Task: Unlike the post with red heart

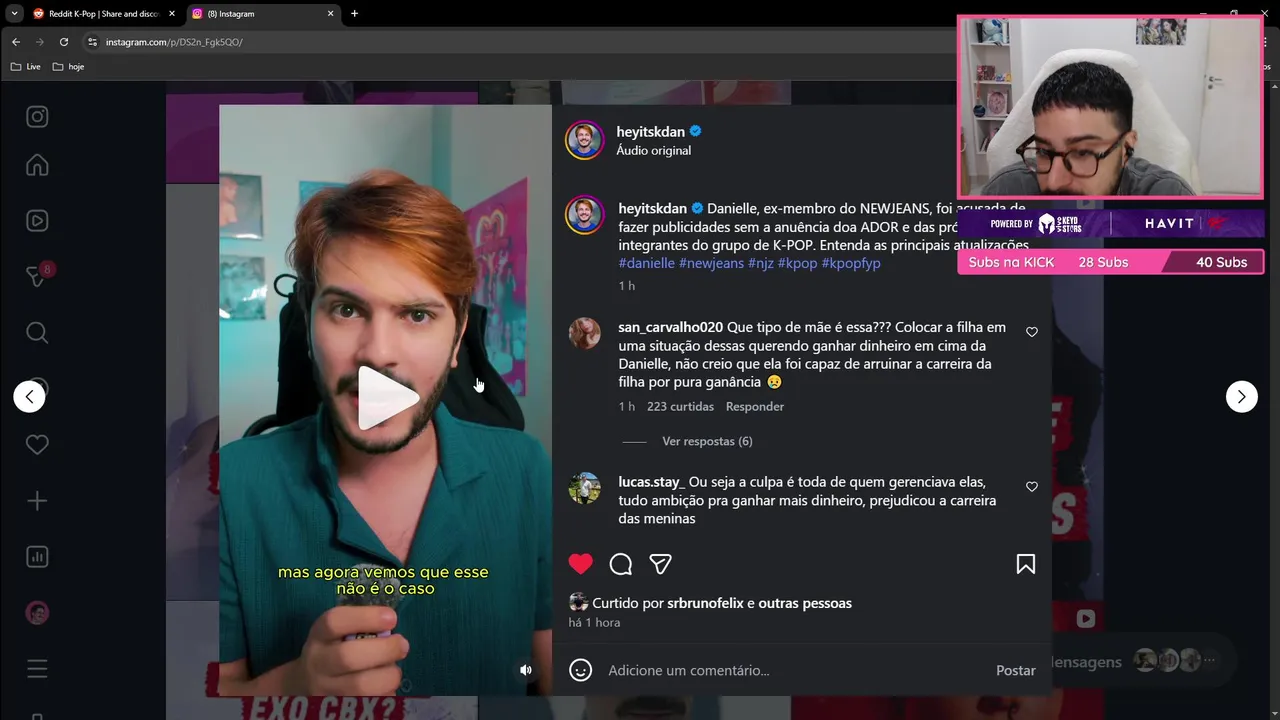Action: [x=581, y=564]
